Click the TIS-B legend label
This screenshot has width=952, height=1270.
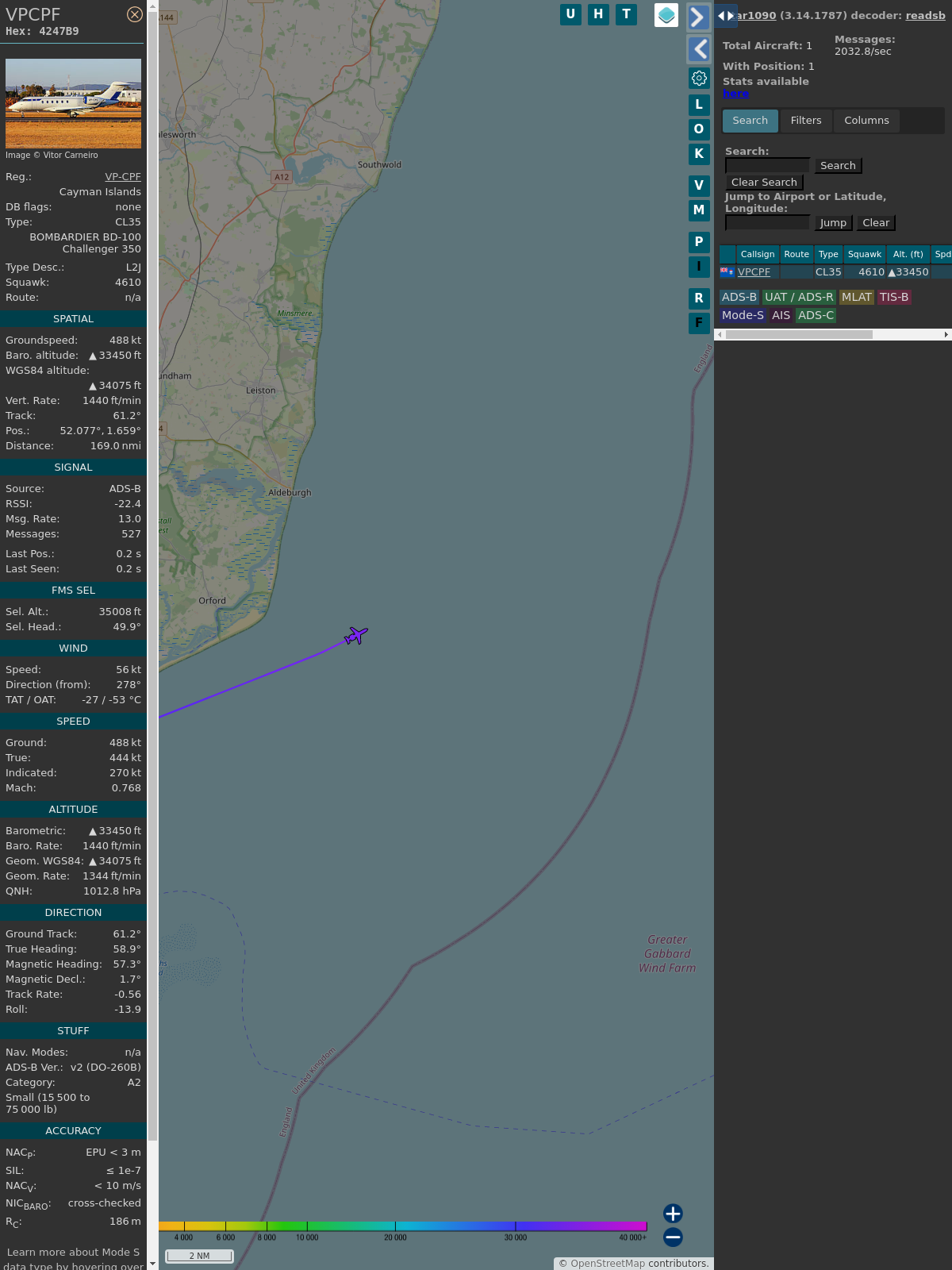coord(894,297)
